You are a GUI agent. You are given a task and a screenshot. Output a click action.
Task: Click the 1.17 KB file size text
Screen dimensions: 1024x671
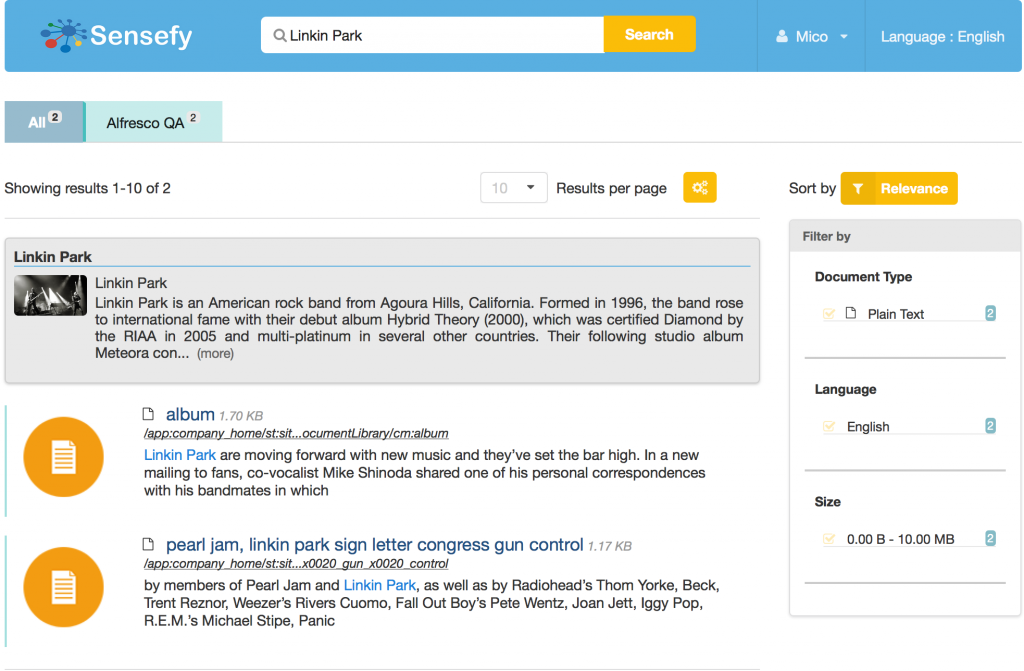pyautogui.click(x=610, y=546)
